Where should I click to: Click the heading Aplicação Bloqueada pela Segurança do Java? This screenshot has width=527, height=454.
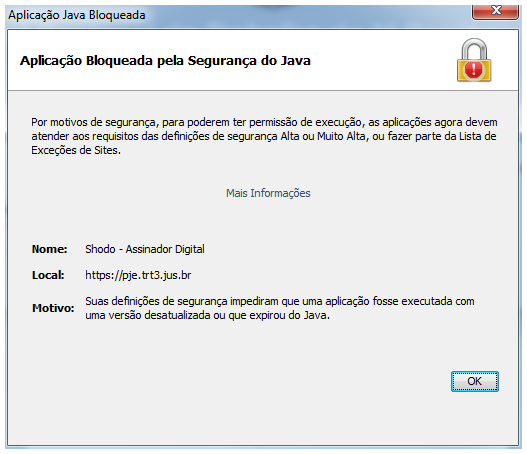coord(165,61)
